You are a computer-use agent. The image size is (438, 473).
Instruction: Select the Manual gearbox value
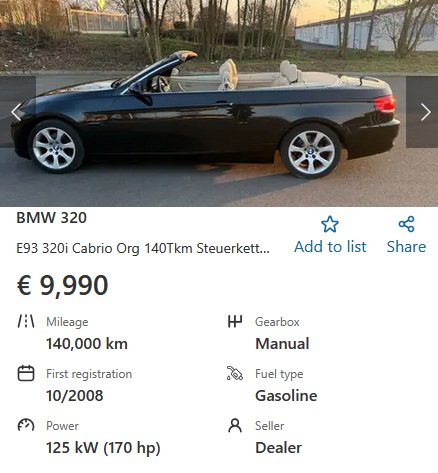point(282,344)
